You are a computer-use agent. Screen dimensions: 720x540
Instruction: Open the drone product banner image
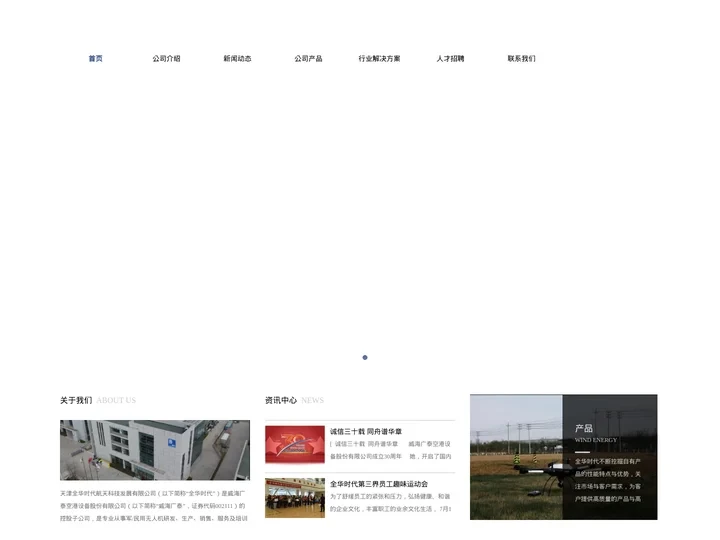(x=516, y=457)
